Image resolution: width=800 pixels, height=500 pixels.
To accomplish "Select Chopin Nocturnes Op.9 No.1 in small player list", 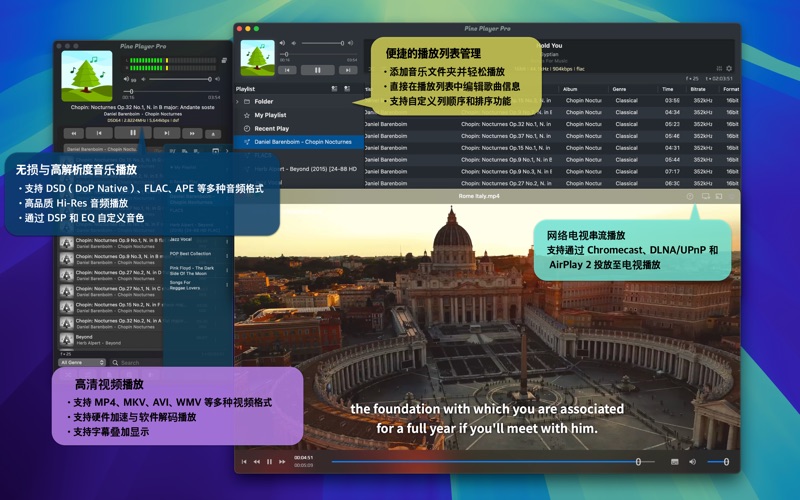I will click(x=110, y=243).
